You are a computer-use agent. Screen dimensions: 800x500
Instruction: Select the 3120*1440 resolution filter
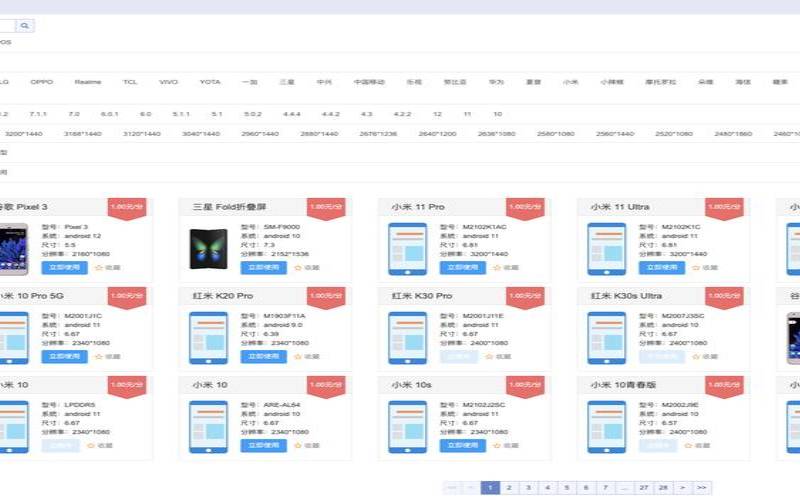(142, 134)
